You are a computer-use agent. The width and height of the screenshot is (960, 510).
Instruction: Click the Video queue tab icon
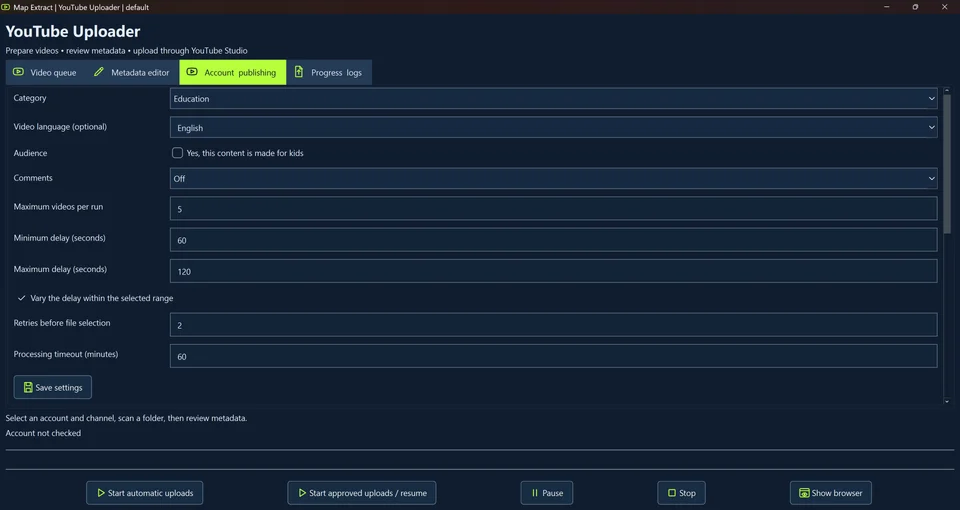18,72
